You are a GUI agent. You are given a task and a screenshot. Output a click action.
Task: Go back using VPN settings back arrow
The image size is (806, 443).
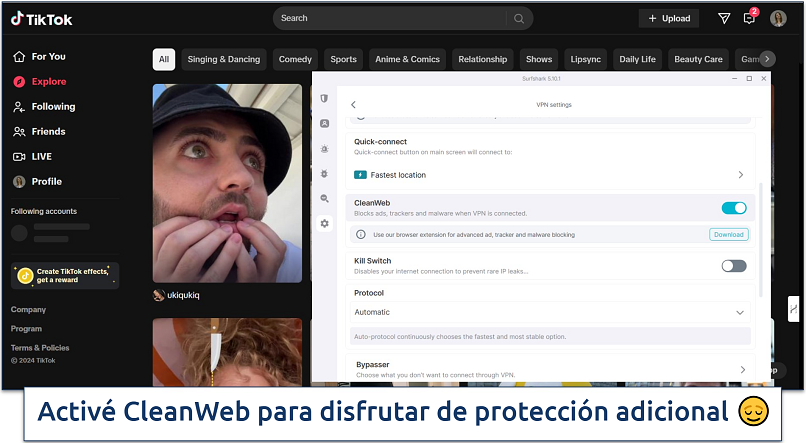click(x=353, y=105)
